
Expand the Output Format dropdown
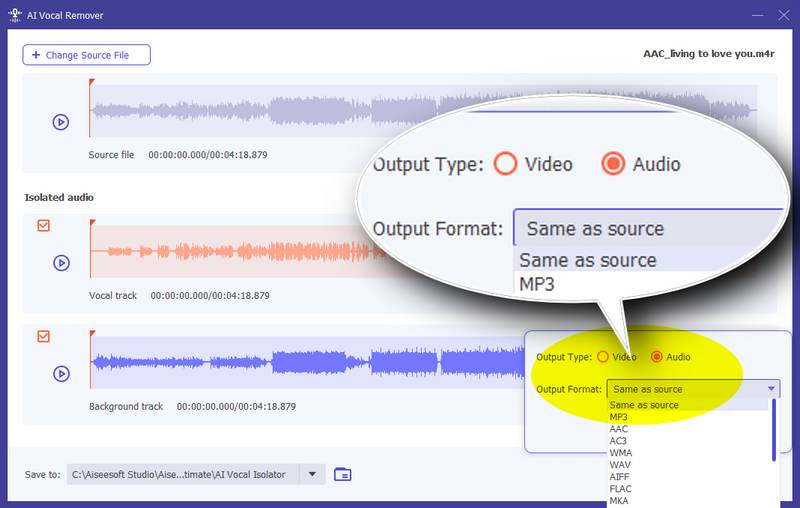(x=771, y=389)
